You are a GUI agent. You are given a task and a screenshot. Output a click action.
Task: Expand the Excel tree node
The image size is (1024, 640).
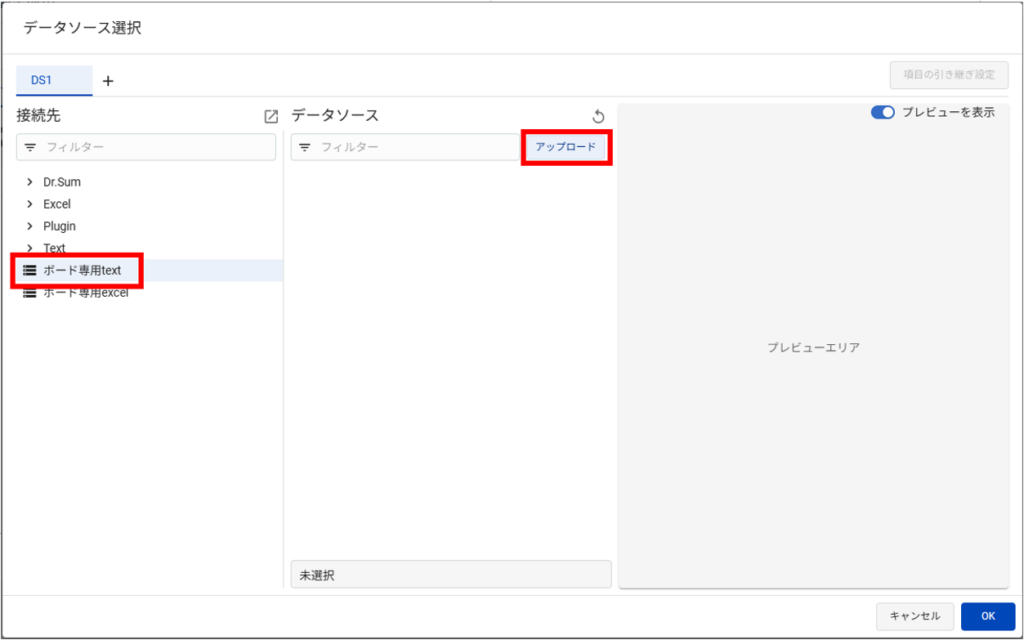[x=29, y=204]
